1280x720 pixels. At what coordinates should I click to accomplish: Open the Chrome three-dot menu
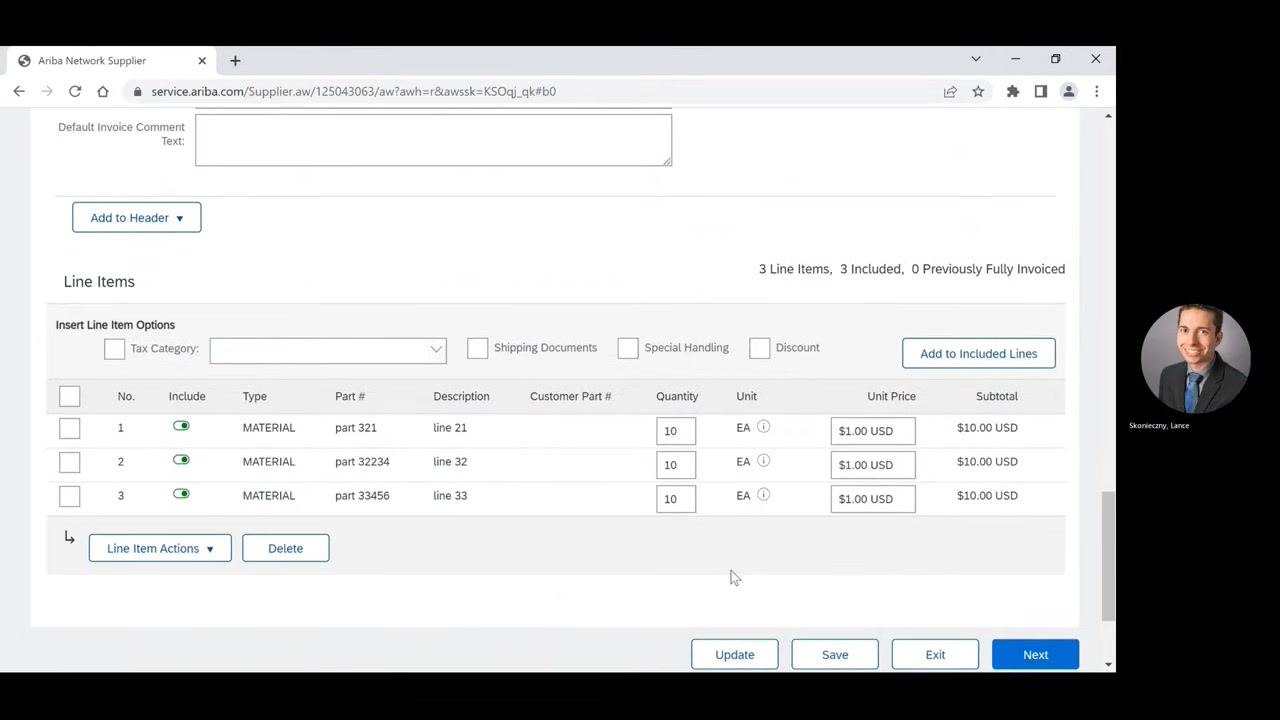point(1097,91)
